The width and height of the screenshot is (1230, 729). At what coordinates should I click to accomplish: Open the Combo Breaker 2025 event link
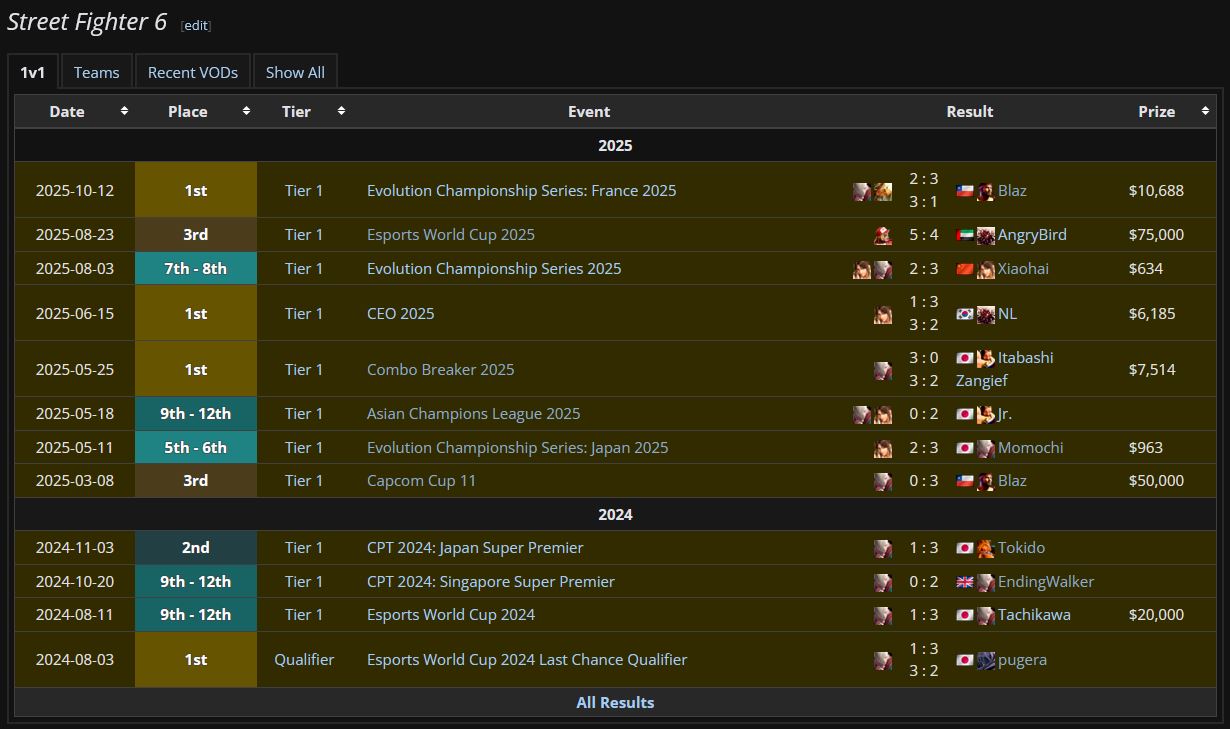(x=441, y=370)
